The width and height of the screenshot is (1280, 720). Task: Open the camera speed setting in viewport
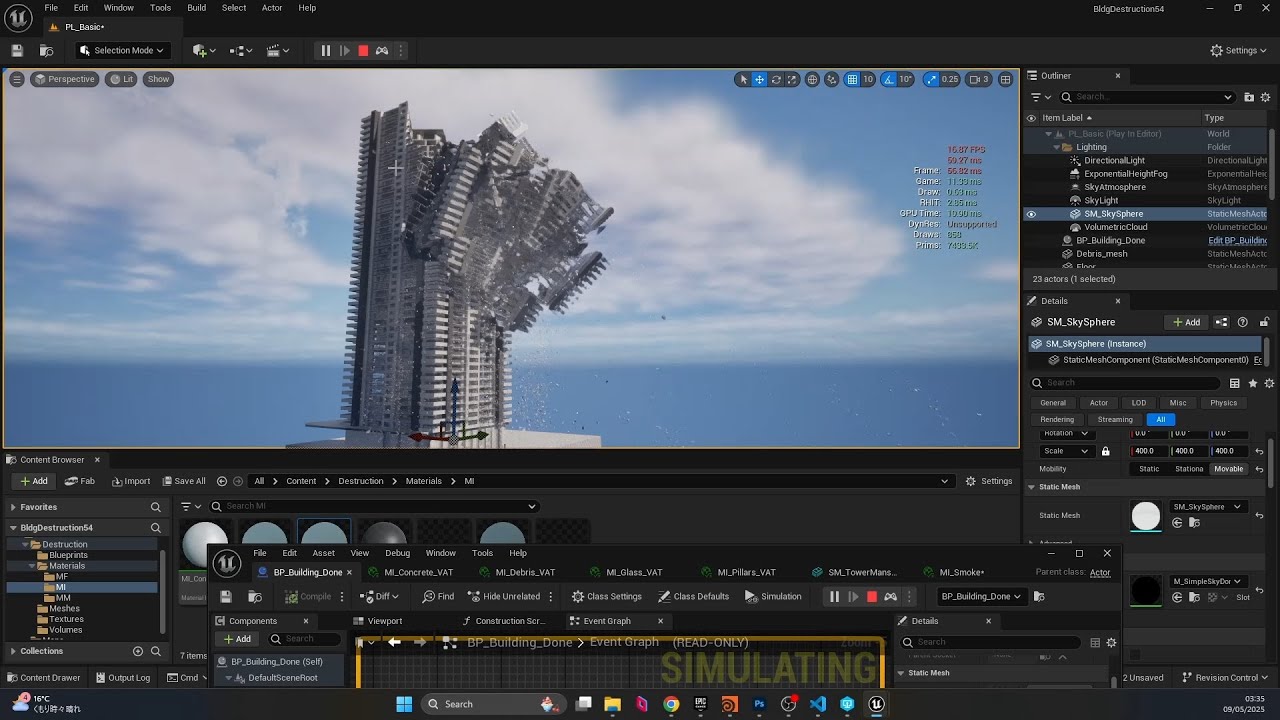pos(977,80)
